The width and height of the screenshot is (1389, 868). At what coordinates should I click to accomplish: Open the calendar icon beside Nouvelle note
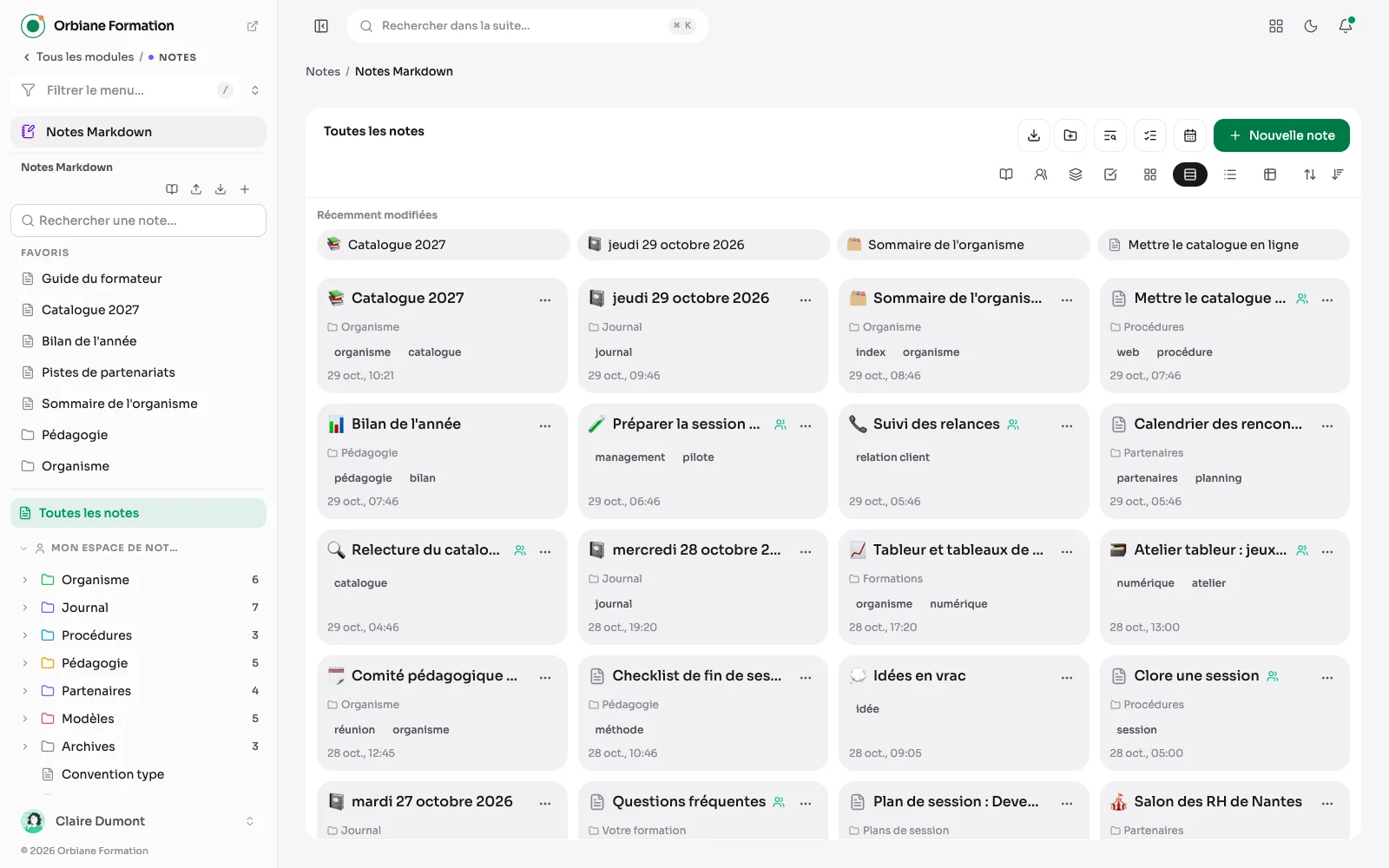pyautogui.click(x=1190, y=135)
